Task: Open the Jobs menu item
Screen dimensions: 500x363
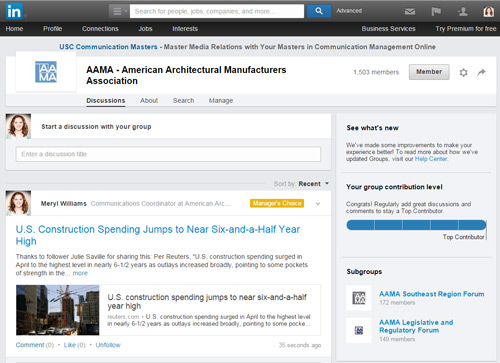Action: [145, 29]
